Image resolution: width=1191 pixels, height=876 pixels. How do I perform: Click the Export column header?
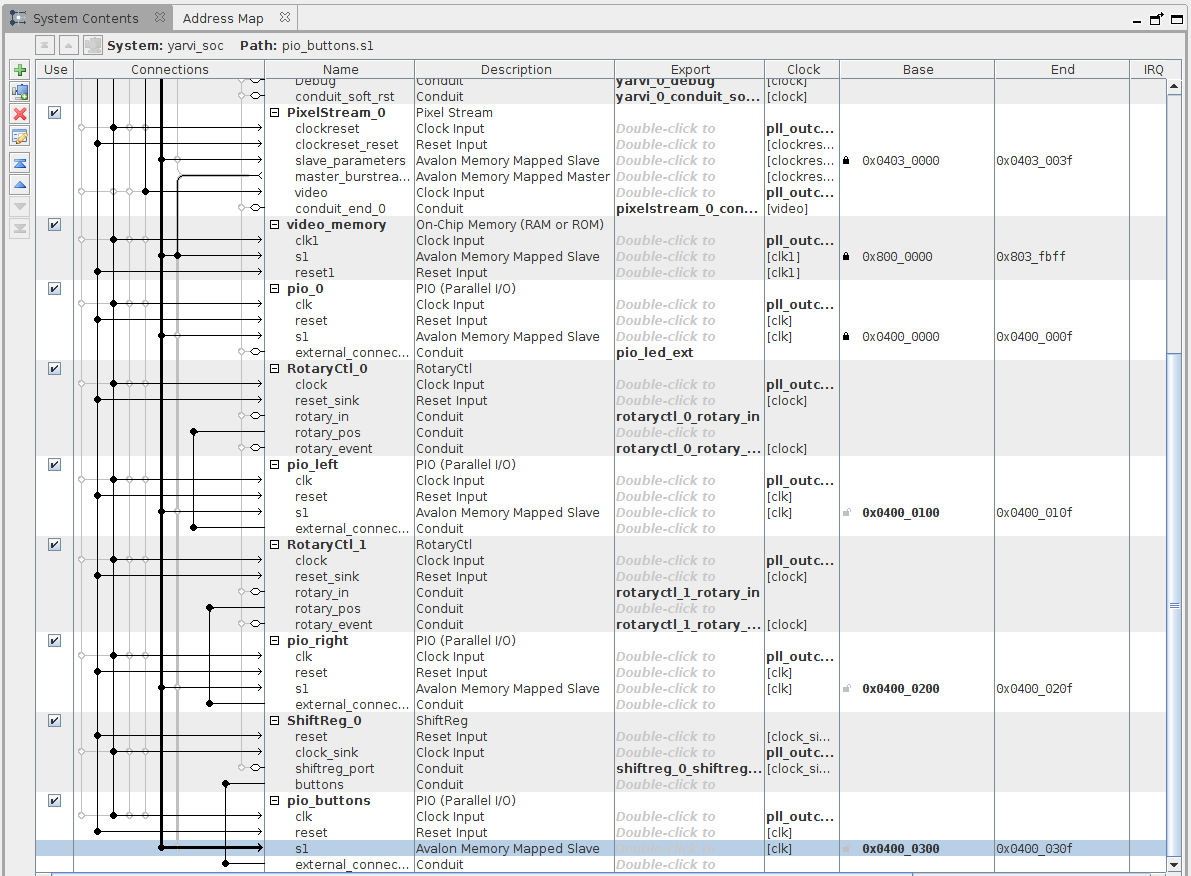pos(690,69)
